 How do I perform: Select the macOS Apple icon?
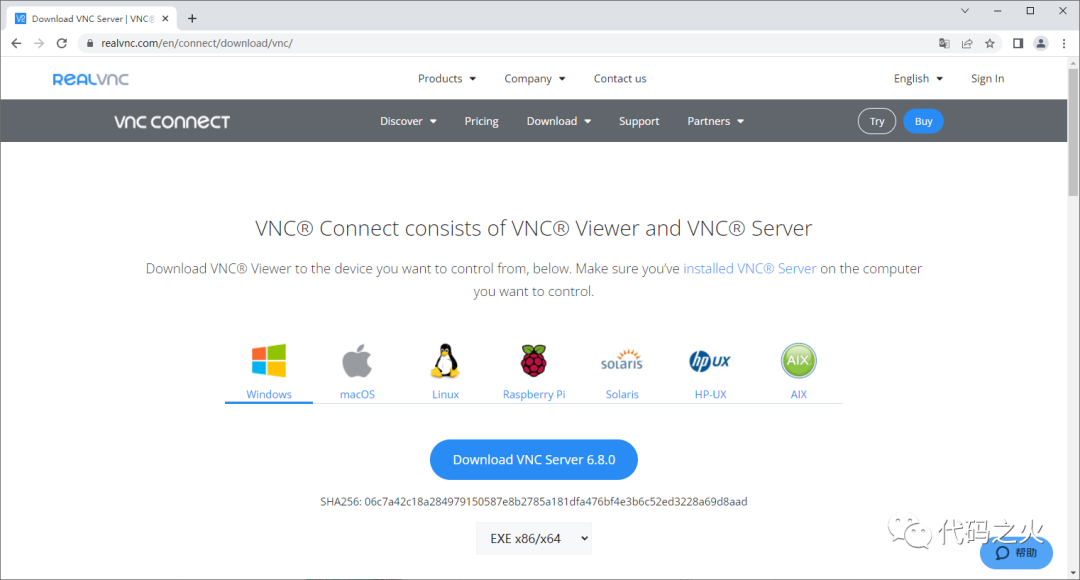tap(357, 360)
